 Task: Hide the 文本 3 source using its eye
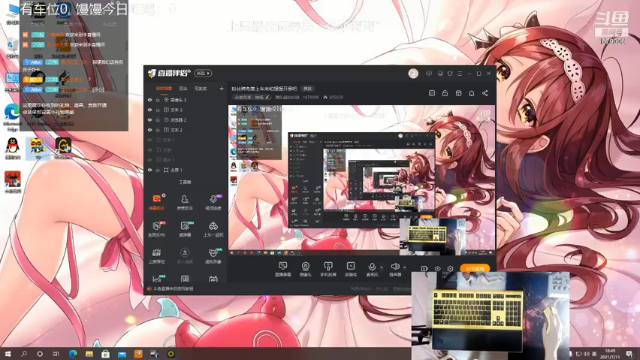point(150,110)
